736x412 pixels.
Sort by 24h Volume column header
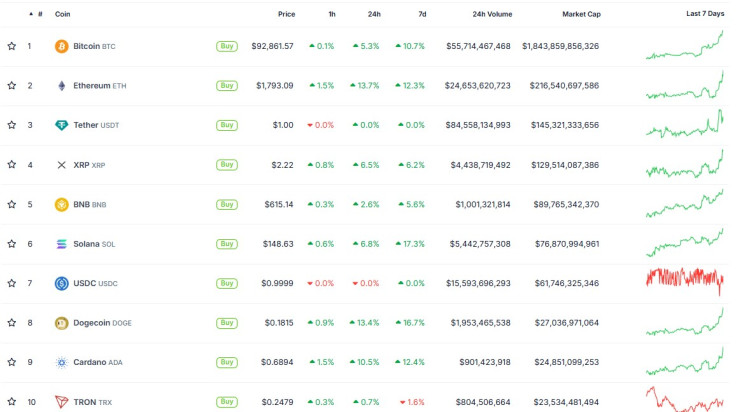point(492,14)
